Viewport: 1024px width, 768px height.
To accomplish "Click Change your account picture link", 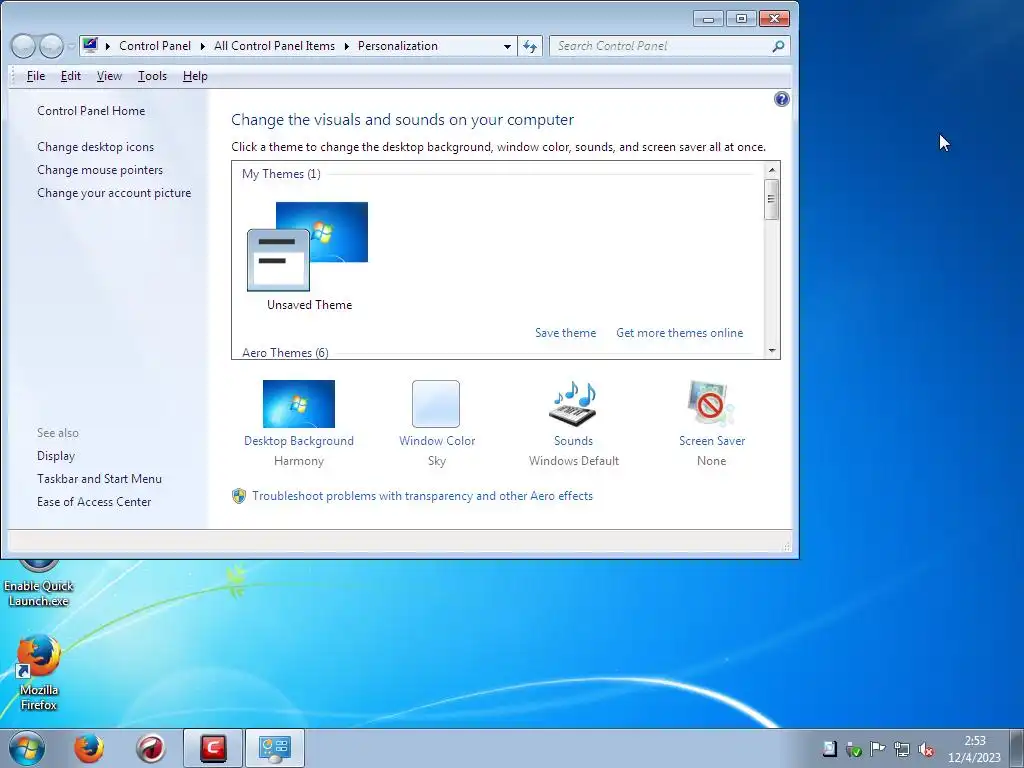I will point(114,193).
